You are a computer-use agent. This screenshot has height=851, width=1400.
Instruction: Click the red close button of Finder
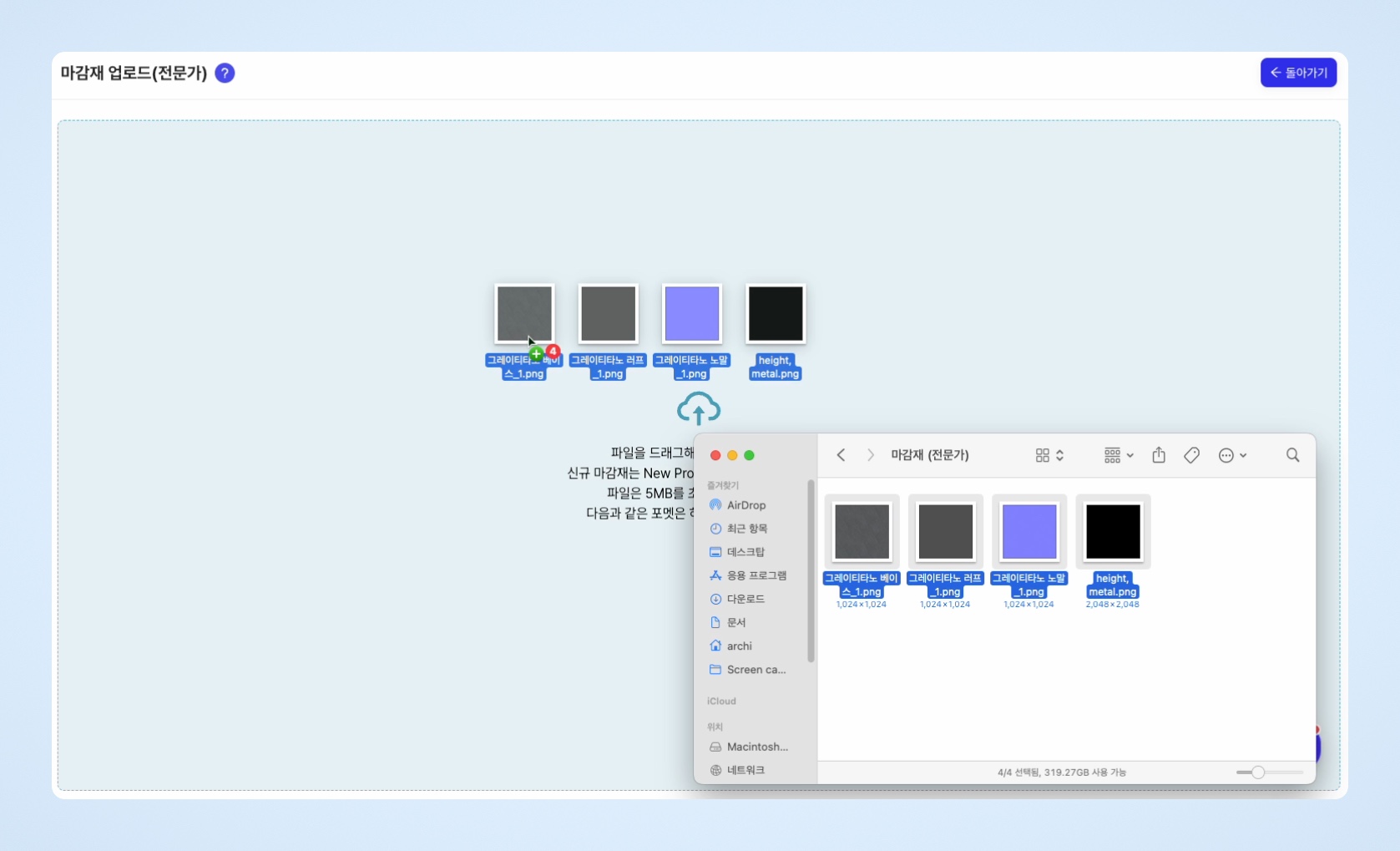[715, 455]
